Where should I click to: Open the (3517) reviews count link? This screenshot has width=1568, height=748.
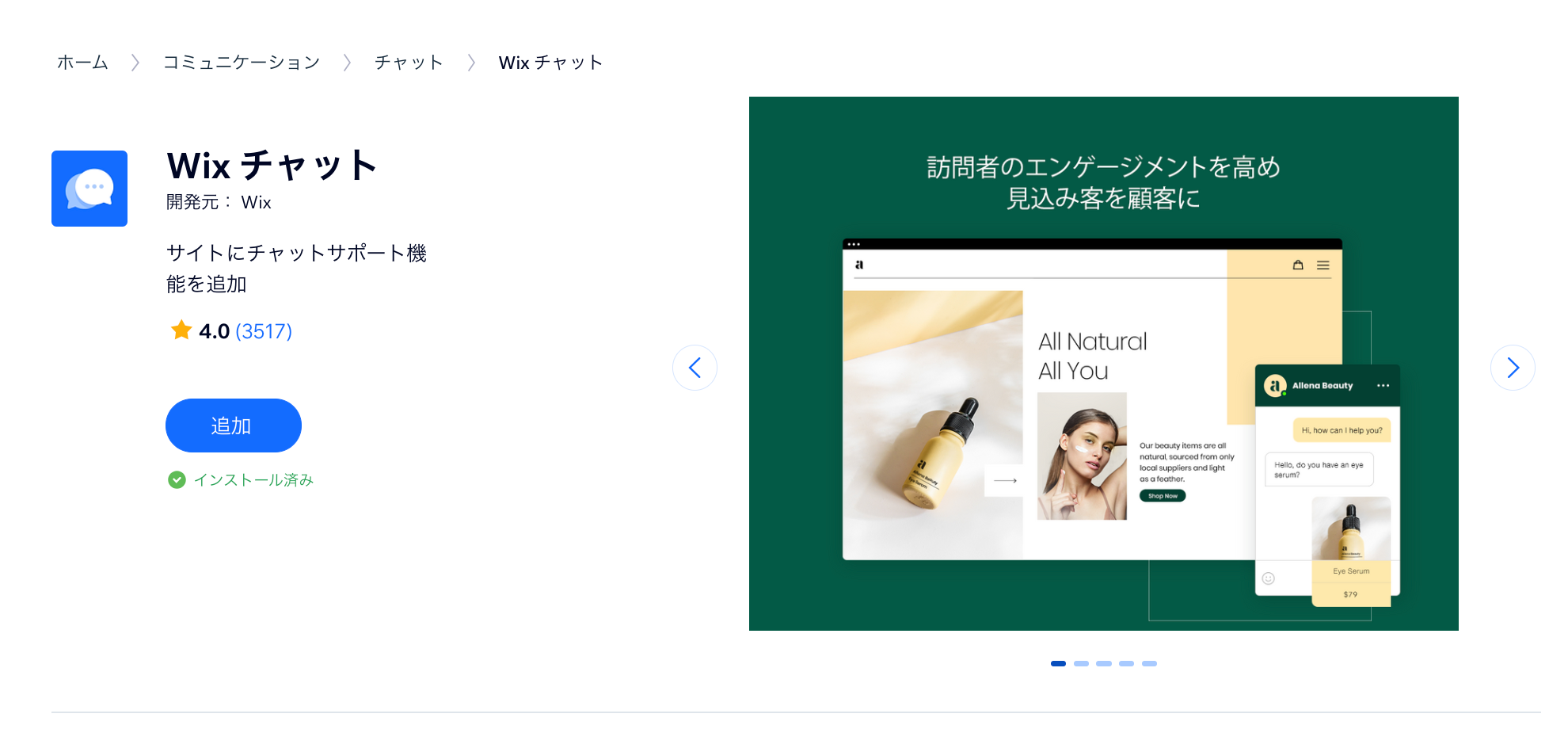pyautogui.click(x=264, y=331)
